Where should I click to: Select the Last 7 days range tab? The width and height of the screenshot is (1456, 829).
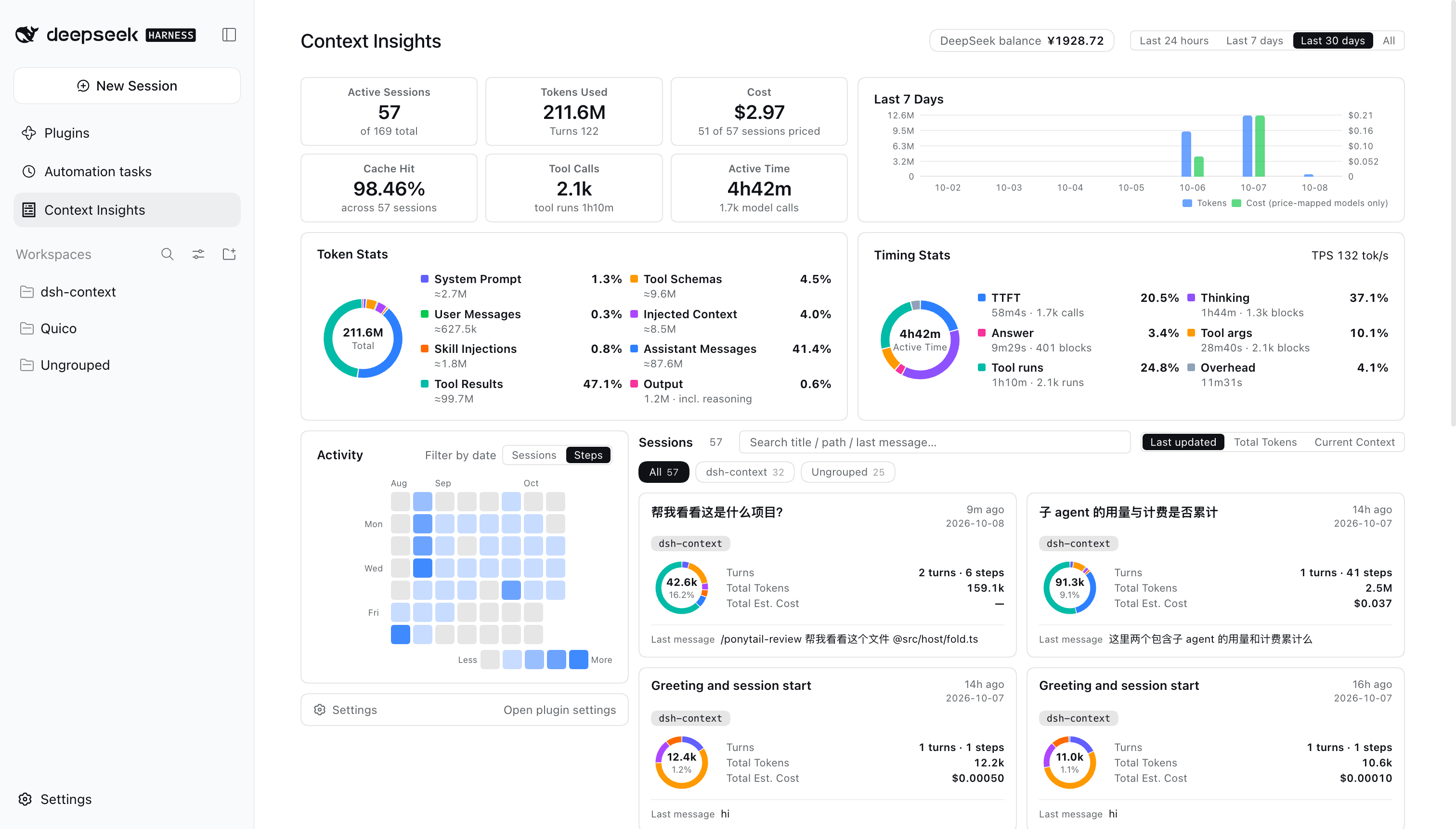(x=1254, y=40)
